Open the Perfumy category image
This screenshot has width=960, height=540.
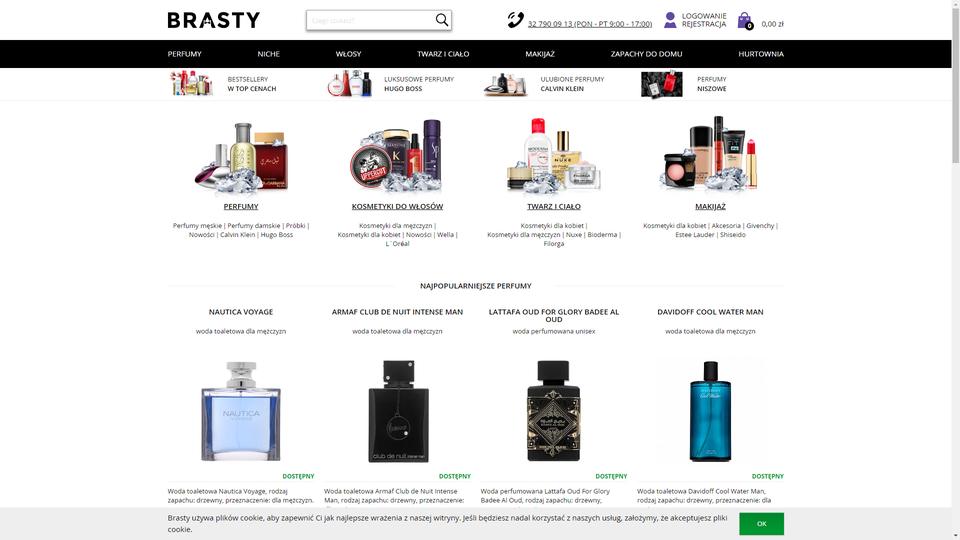point(241,156)
